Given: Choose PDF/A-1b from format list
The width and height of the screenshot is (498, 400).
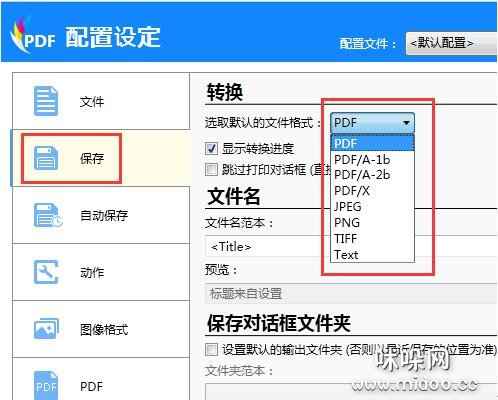Looking at the screenshot, I should [x=372, y=160].
